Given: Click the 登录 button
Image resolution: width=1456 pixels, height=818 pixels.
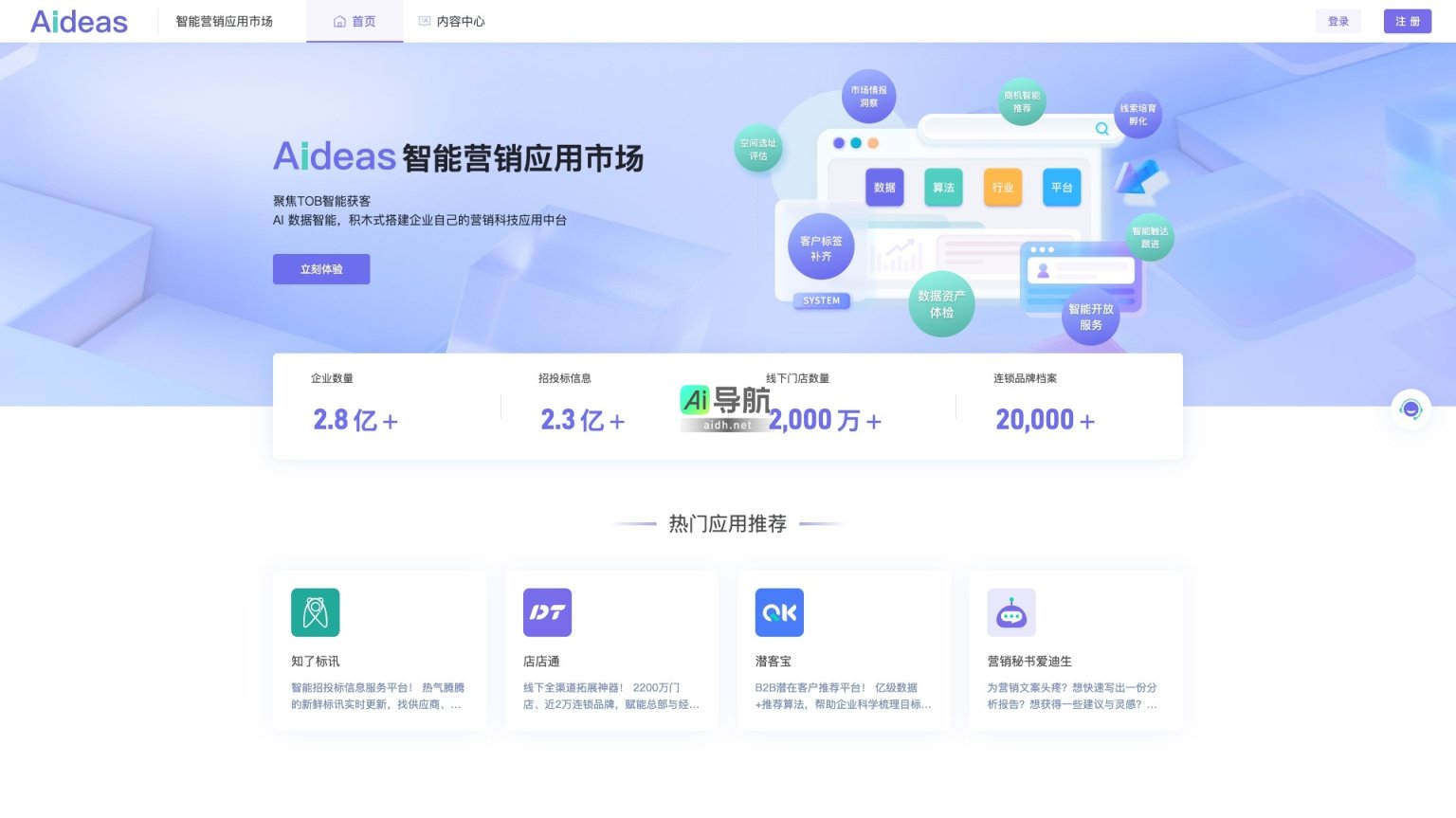Looking at the screenshot, I should pyautogui.click(x=1338, y=21).
